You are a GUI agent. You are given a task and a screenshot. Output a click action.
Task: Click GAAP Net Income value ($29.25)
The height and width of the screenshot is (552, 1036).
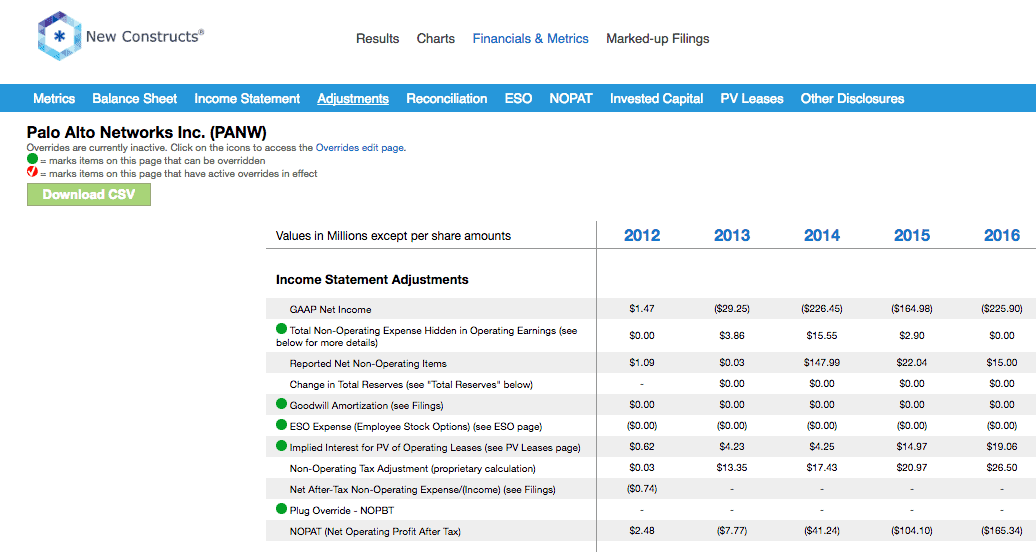point(731,309)
